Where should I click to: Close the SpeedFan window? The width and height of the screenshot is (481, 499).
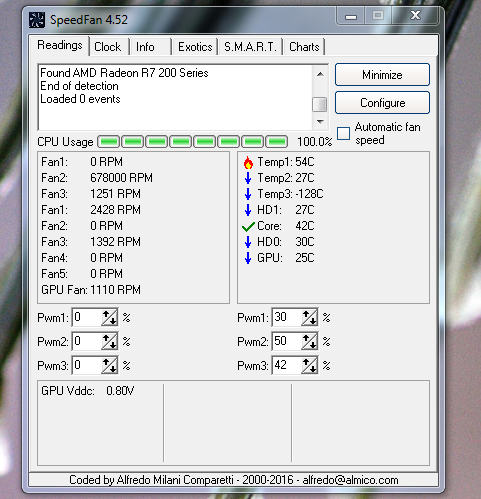pos(415,16)
